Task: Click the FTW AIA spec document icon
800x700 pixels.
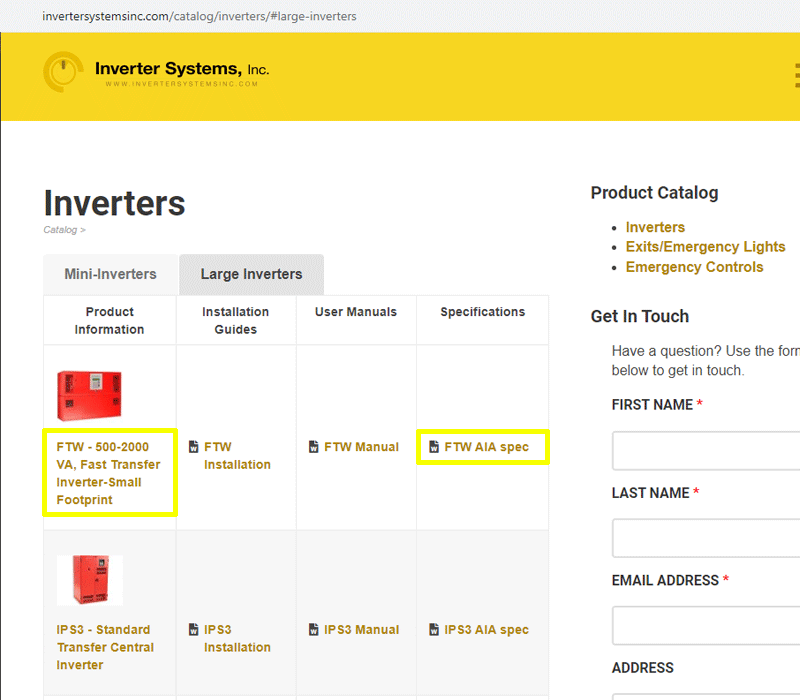Action: tap(434, 447)
